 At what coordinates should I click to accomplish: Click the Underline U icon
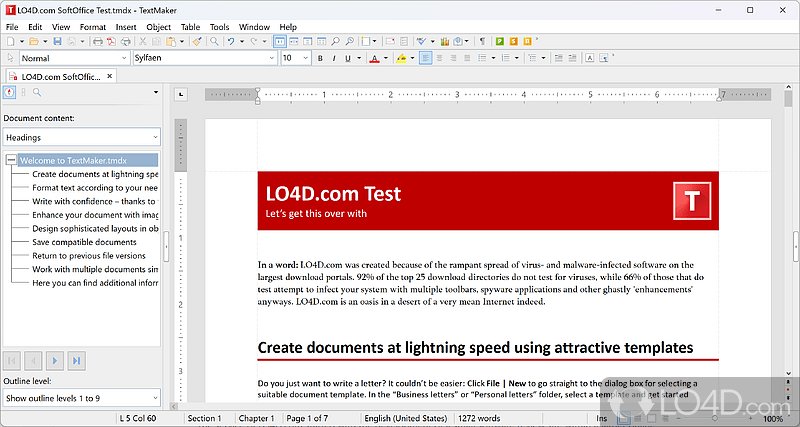tap(347, 58)
